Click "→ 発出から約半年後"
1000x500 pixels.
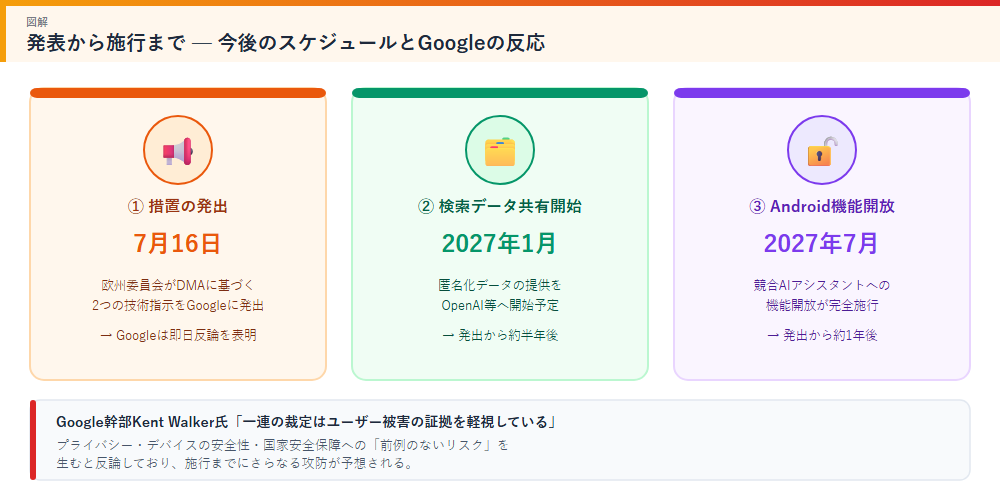(x=499, y=335)
